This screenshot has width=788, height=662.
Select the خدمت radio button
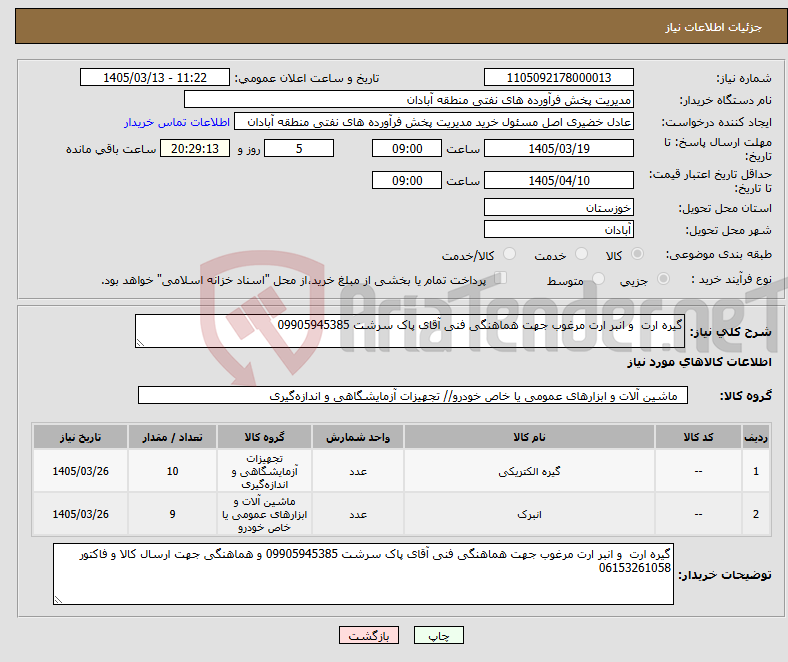(581, 254)
